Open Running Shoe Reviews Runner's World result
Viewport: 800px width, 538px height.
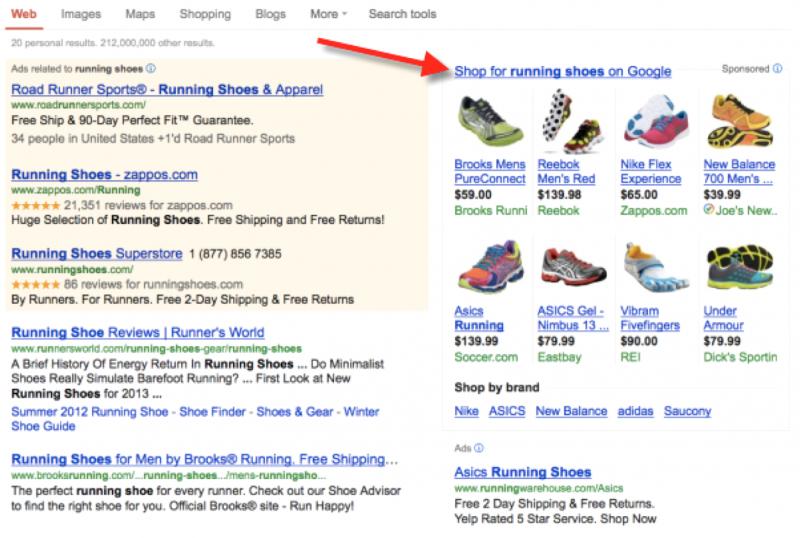point(138,333)
